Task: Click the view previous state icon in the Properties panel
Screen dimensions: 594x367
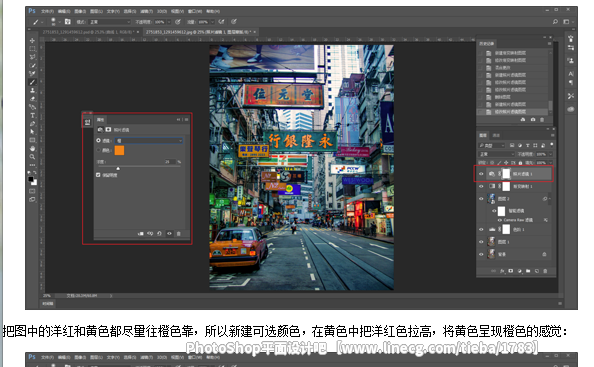Action: [x=150, y=234]
